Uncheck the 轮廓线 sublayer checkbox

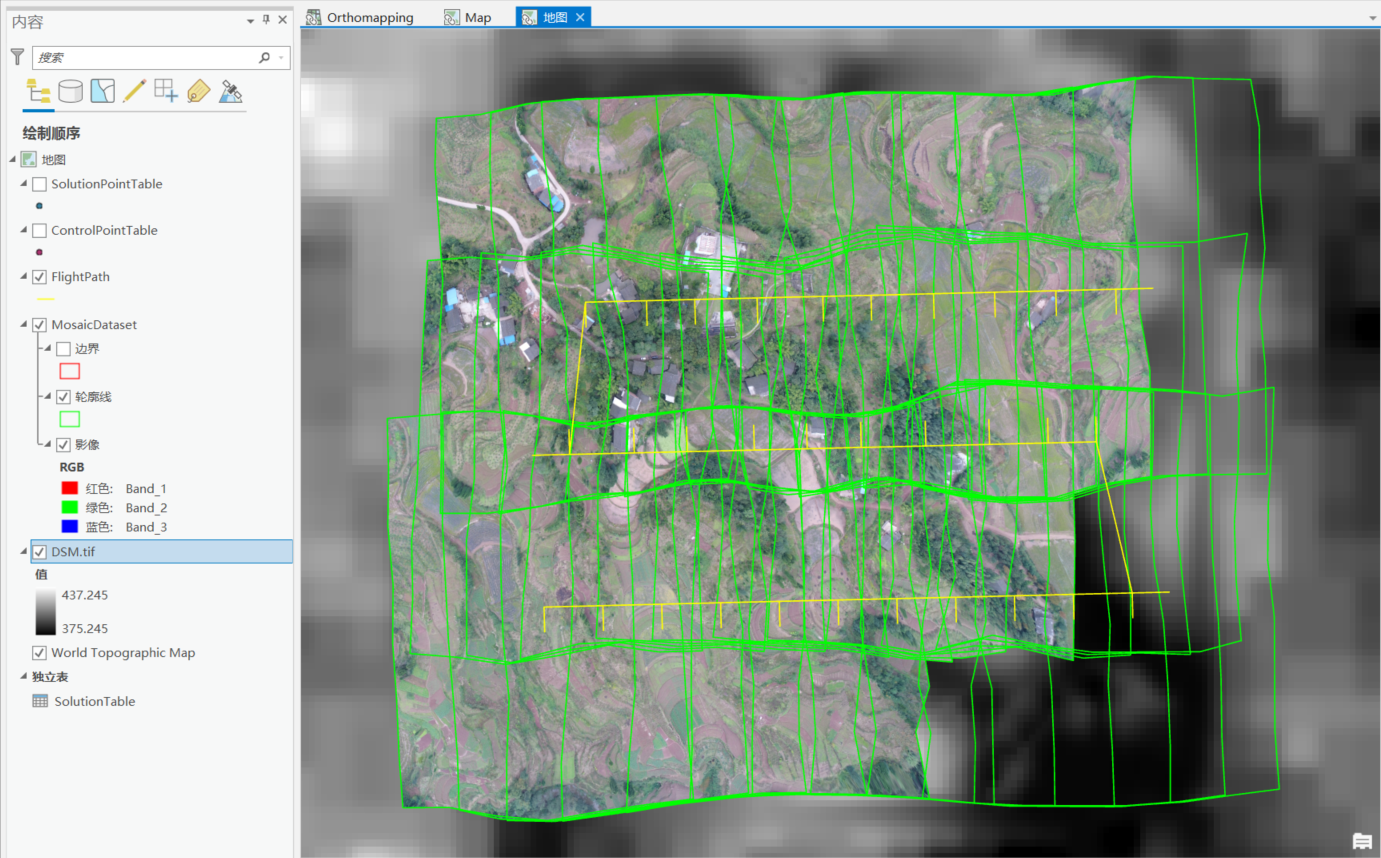tap(63, 397)
